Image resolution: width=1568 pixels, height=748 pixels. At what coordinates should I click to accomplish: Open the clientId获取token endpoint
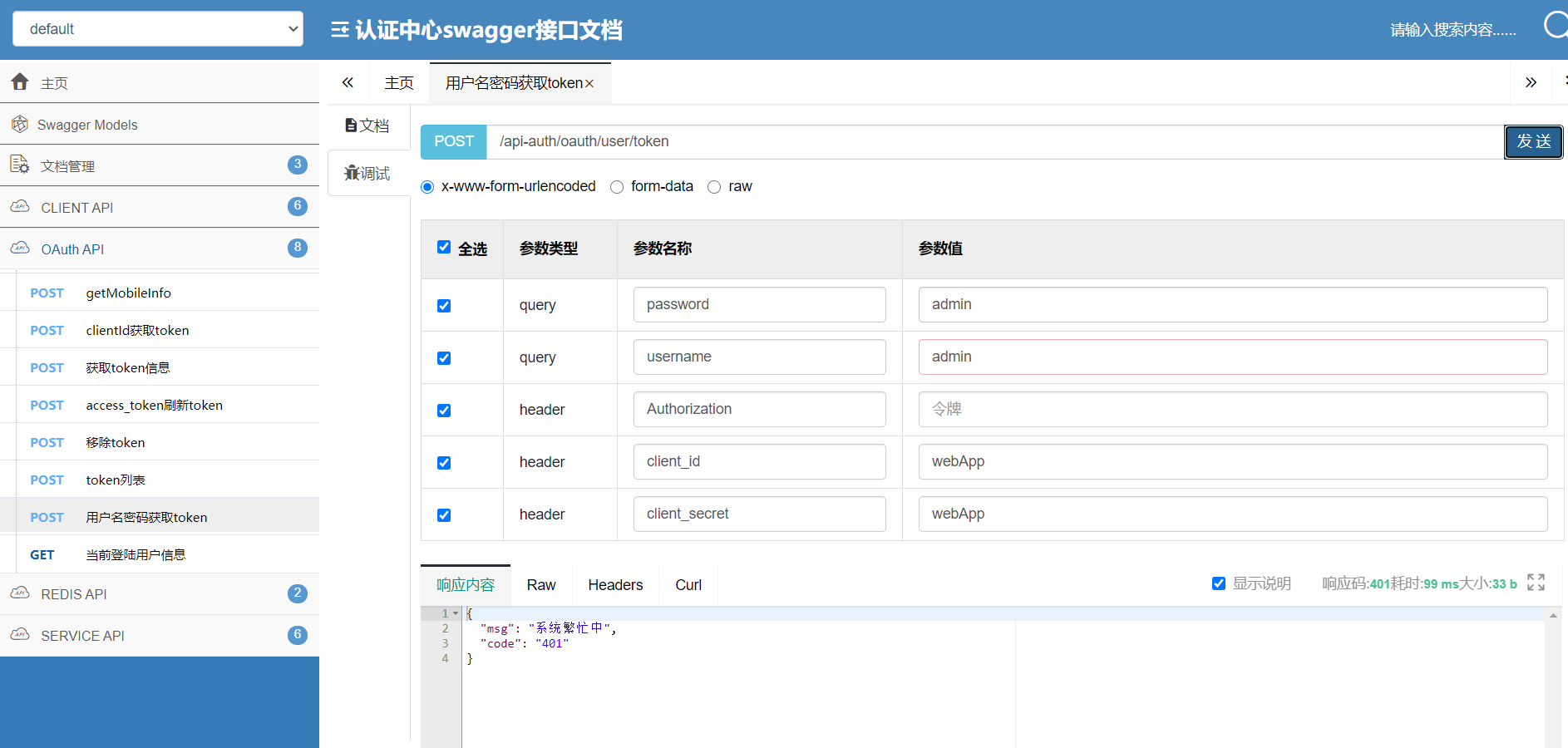click(x=160, y=330)
